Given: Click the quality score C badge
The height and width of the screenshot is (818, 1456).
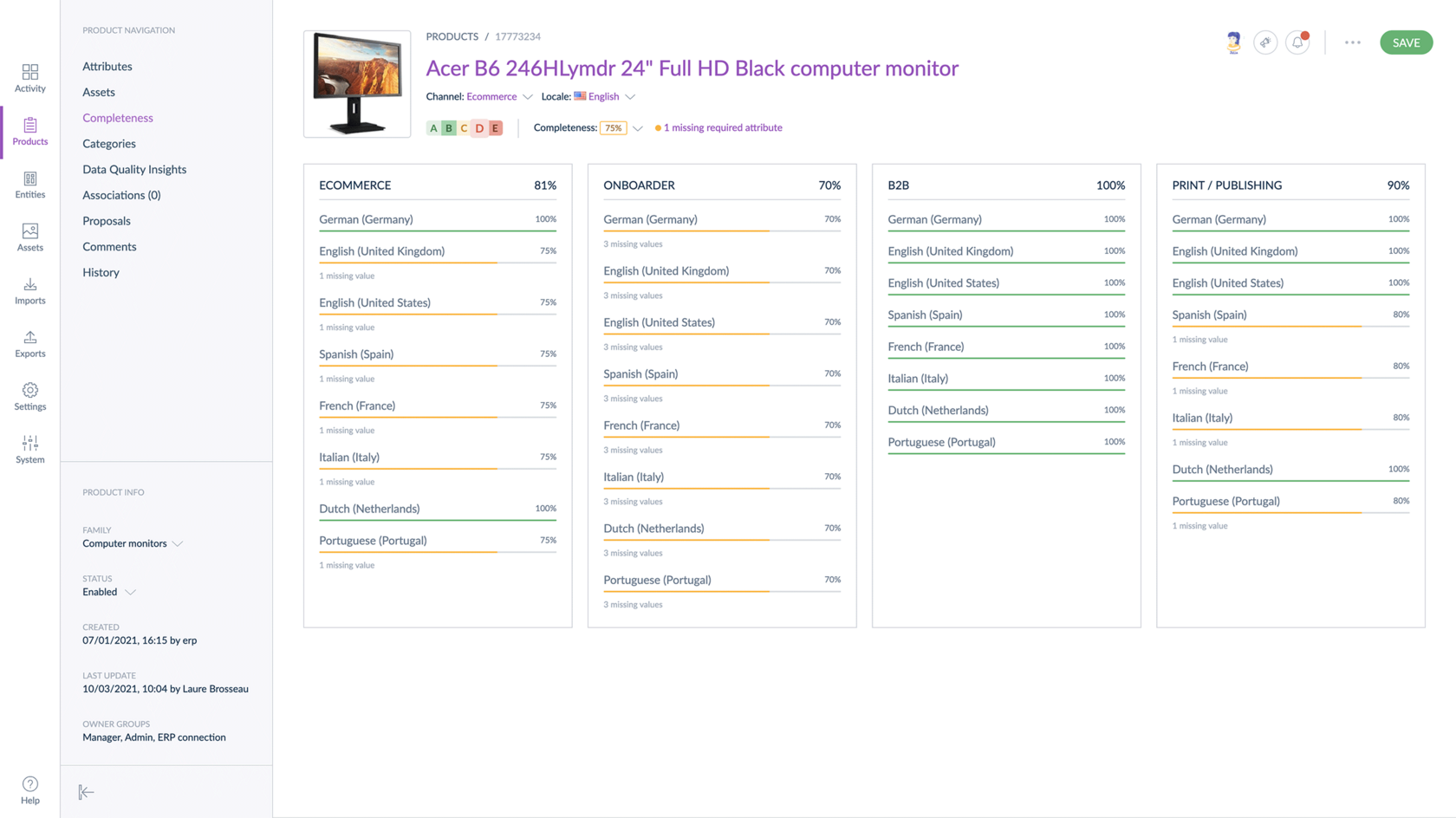Looking at the screenshot, I should [x=464, y=128].
